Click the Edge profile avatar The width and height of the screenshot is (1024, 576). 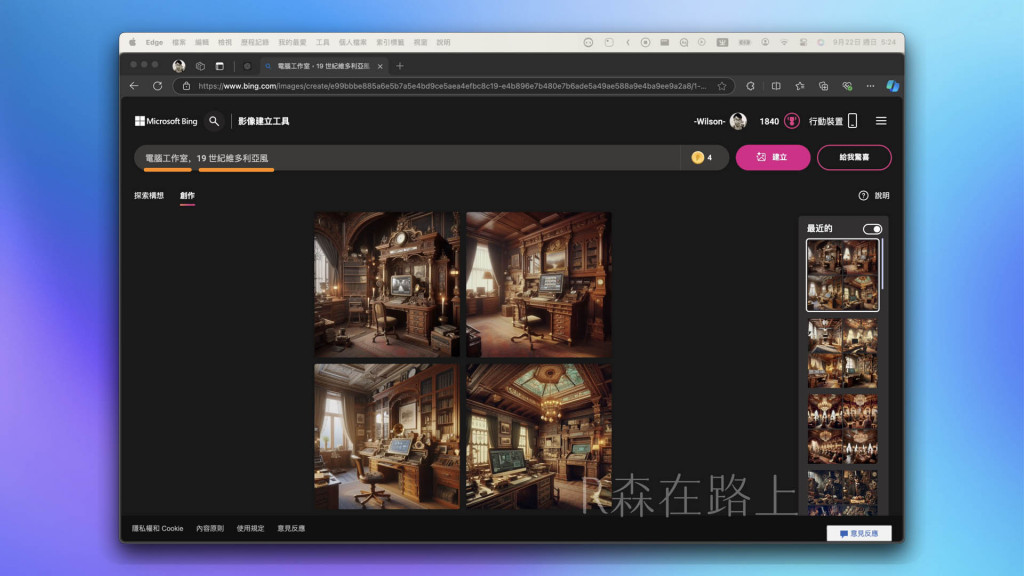[x=178, y=66]
